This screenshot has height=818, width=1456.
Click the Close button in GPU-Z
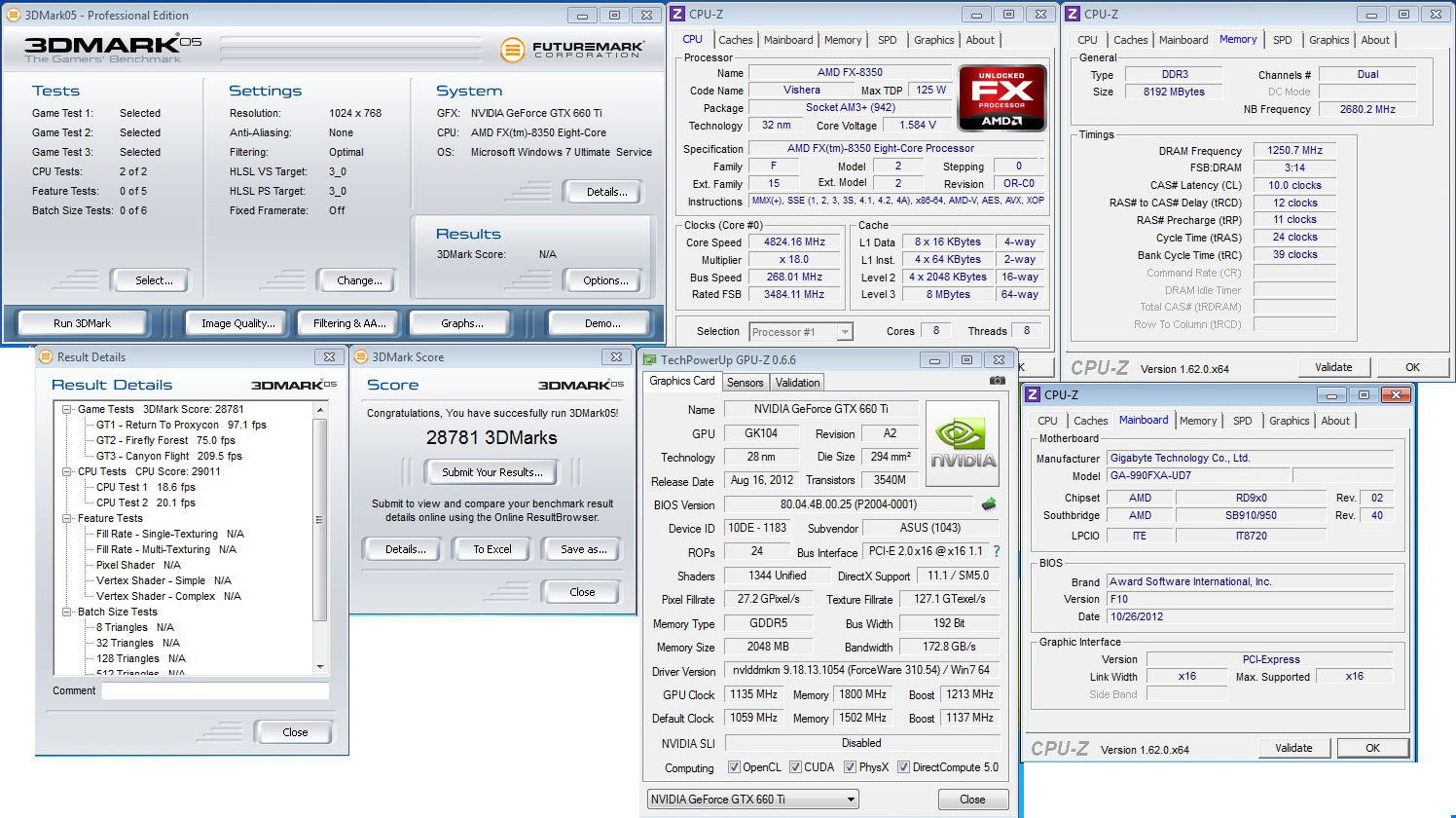pyautogui.click(x=972, y=799)
